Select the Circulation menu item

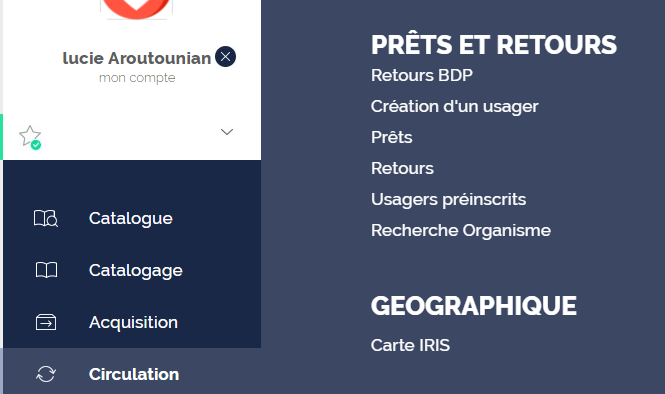(134, 374)
